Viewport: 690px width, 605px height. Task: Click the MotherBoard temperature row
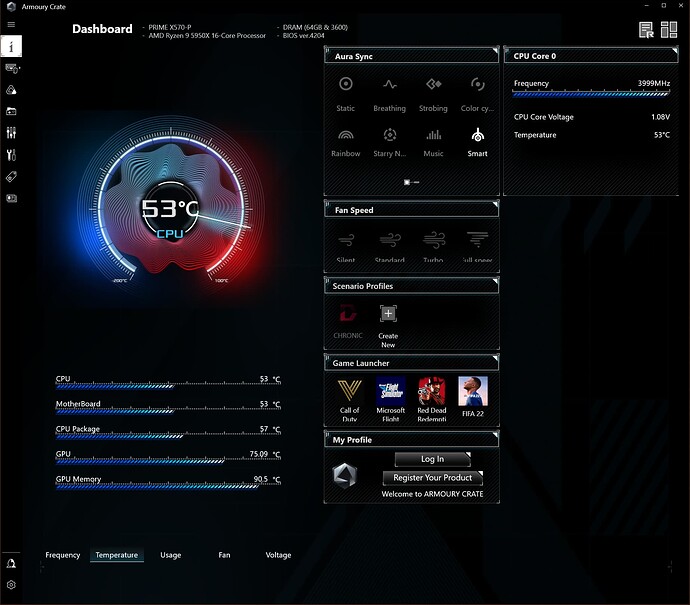[x=168, y=407]
